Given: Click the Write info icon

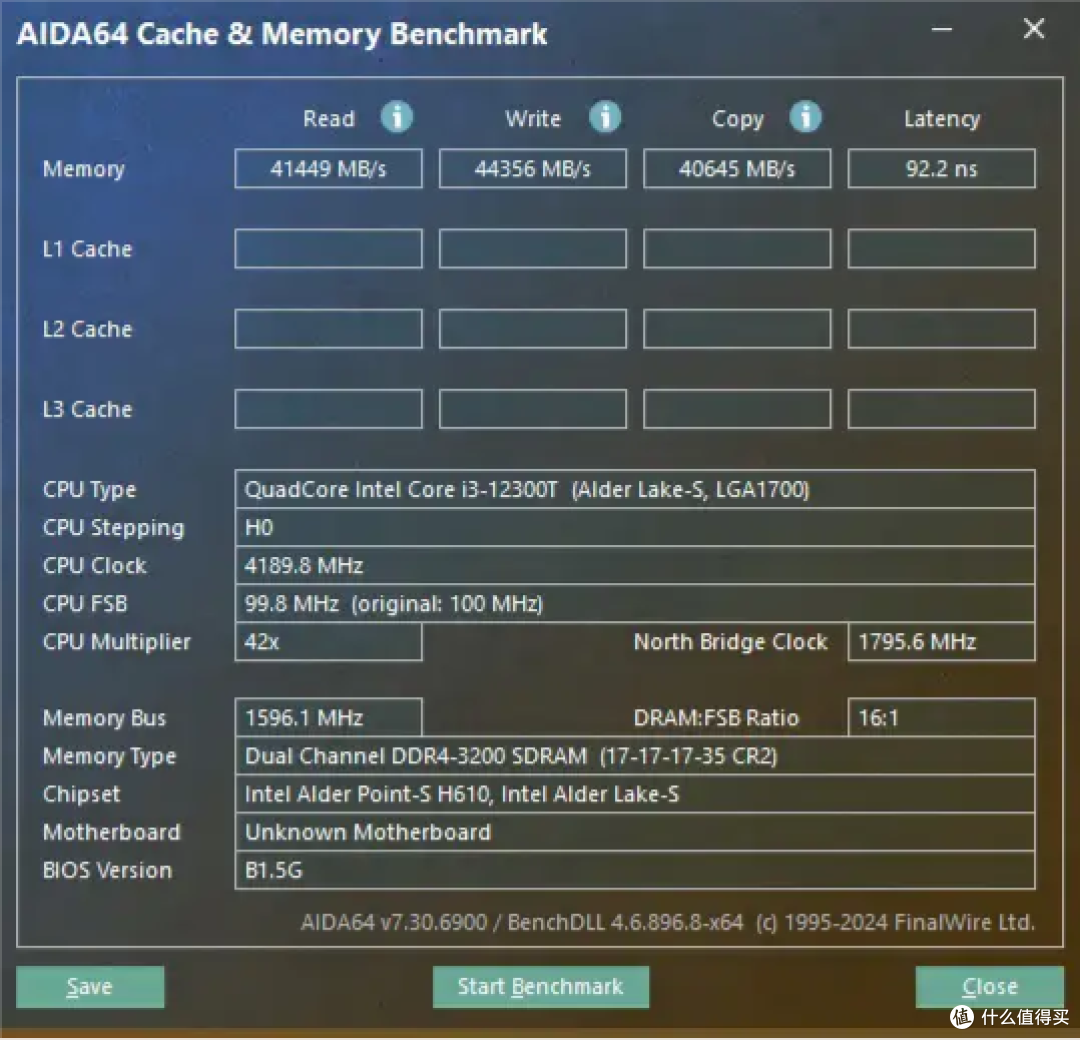Looking at the screenshot, I should [x=605, y=117].
